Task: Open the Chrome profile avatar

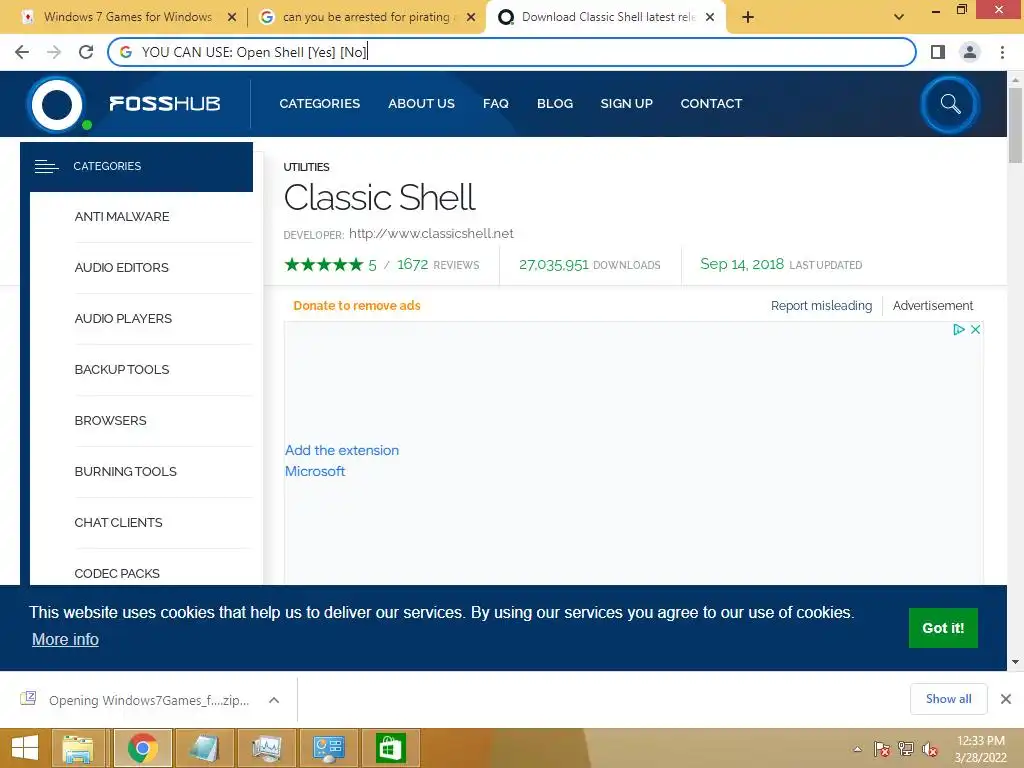Action: pos(970,52)
